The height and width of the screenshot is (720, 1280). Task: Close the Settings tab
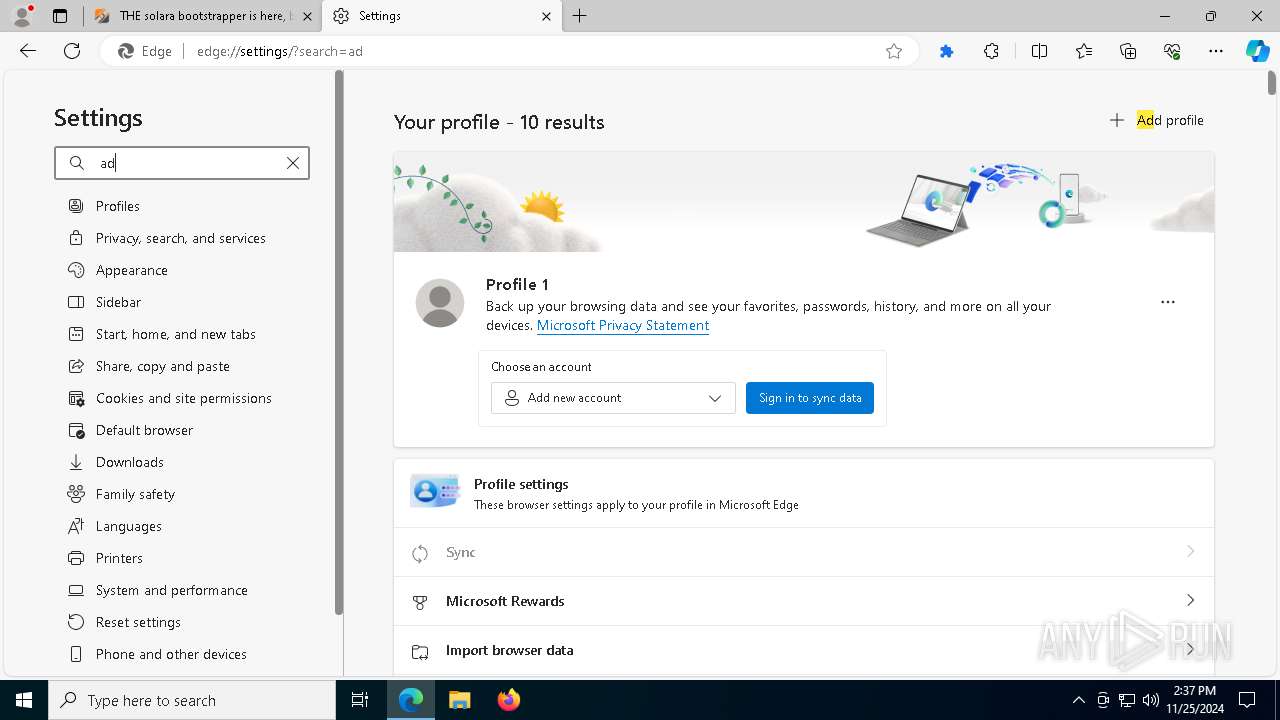pos(546,16)
